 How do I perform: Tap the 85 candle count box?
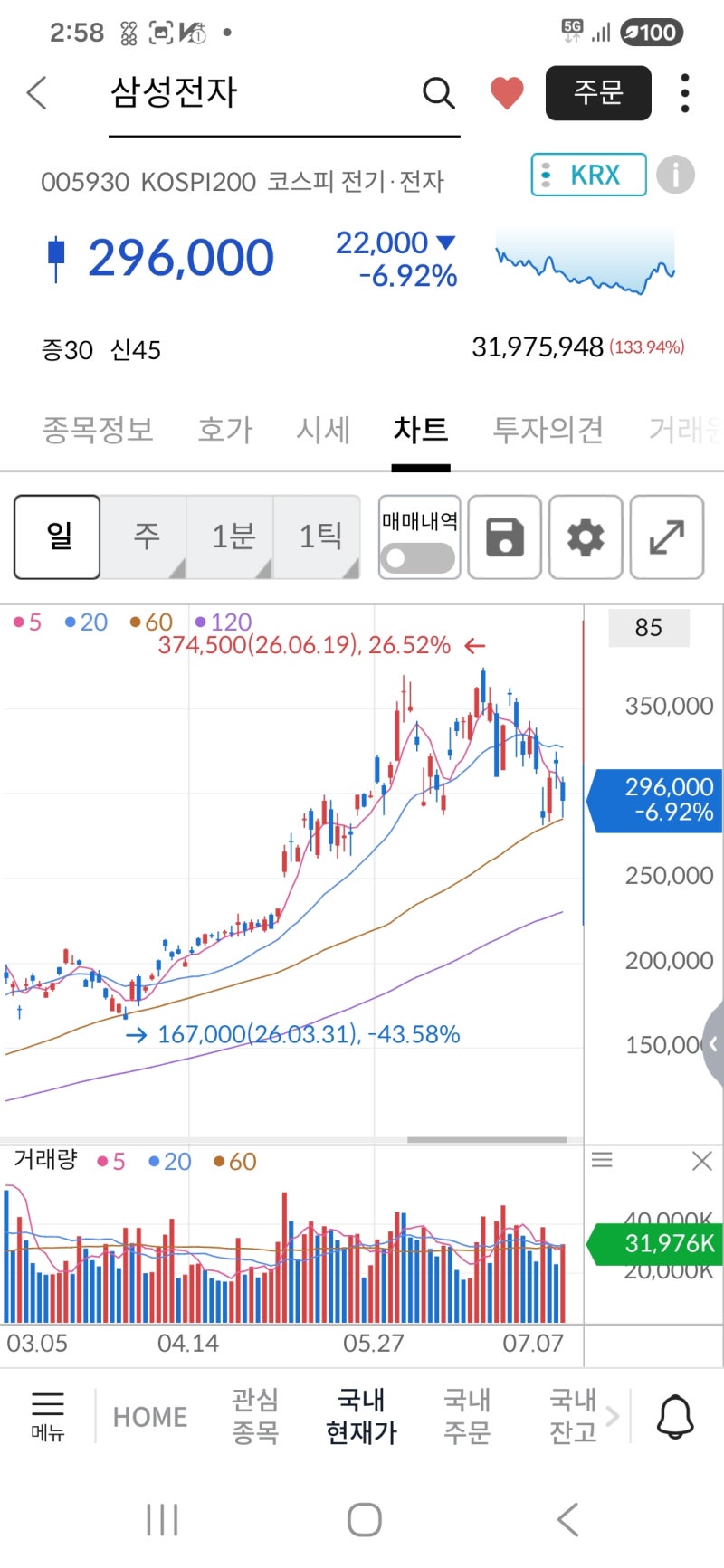coord(649,628)
